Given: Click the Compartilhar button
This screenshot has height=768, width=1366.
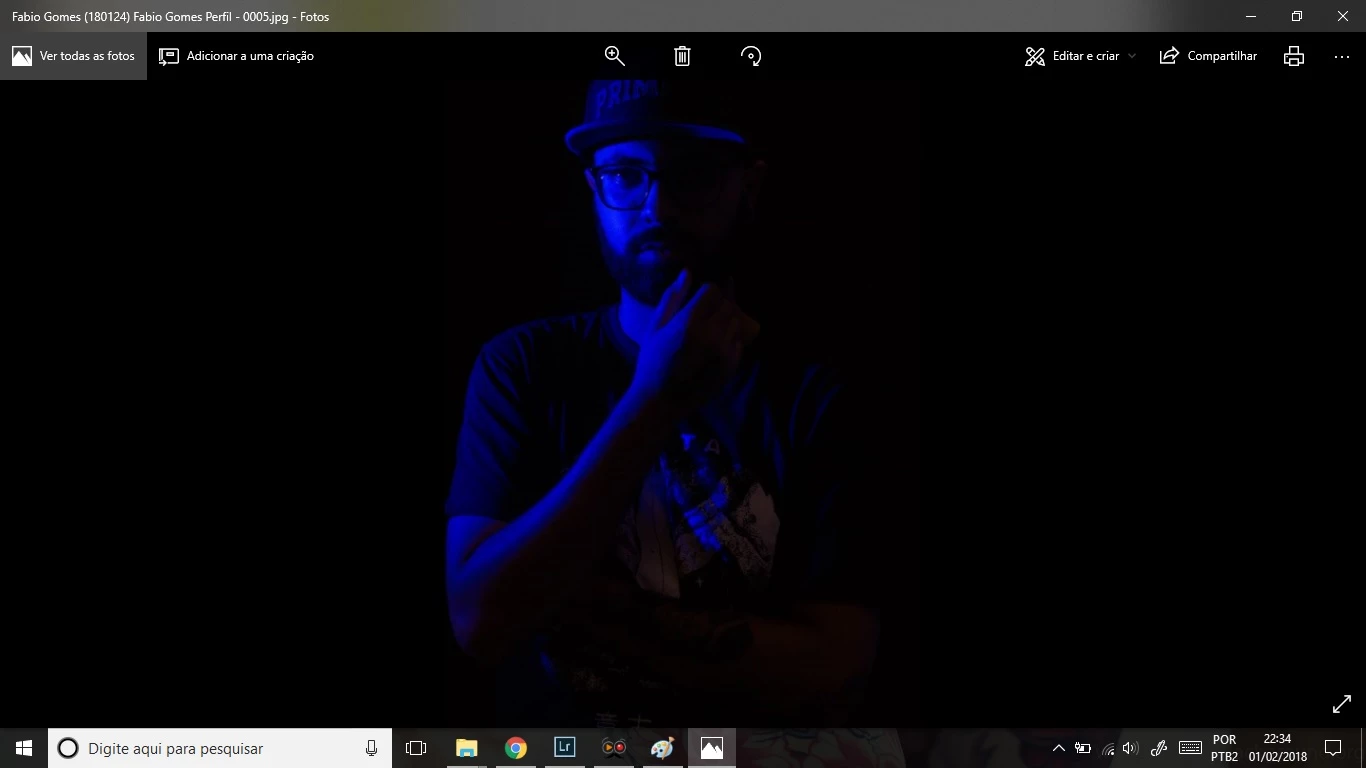Looking at the screenshot, I should point(1208,56).
